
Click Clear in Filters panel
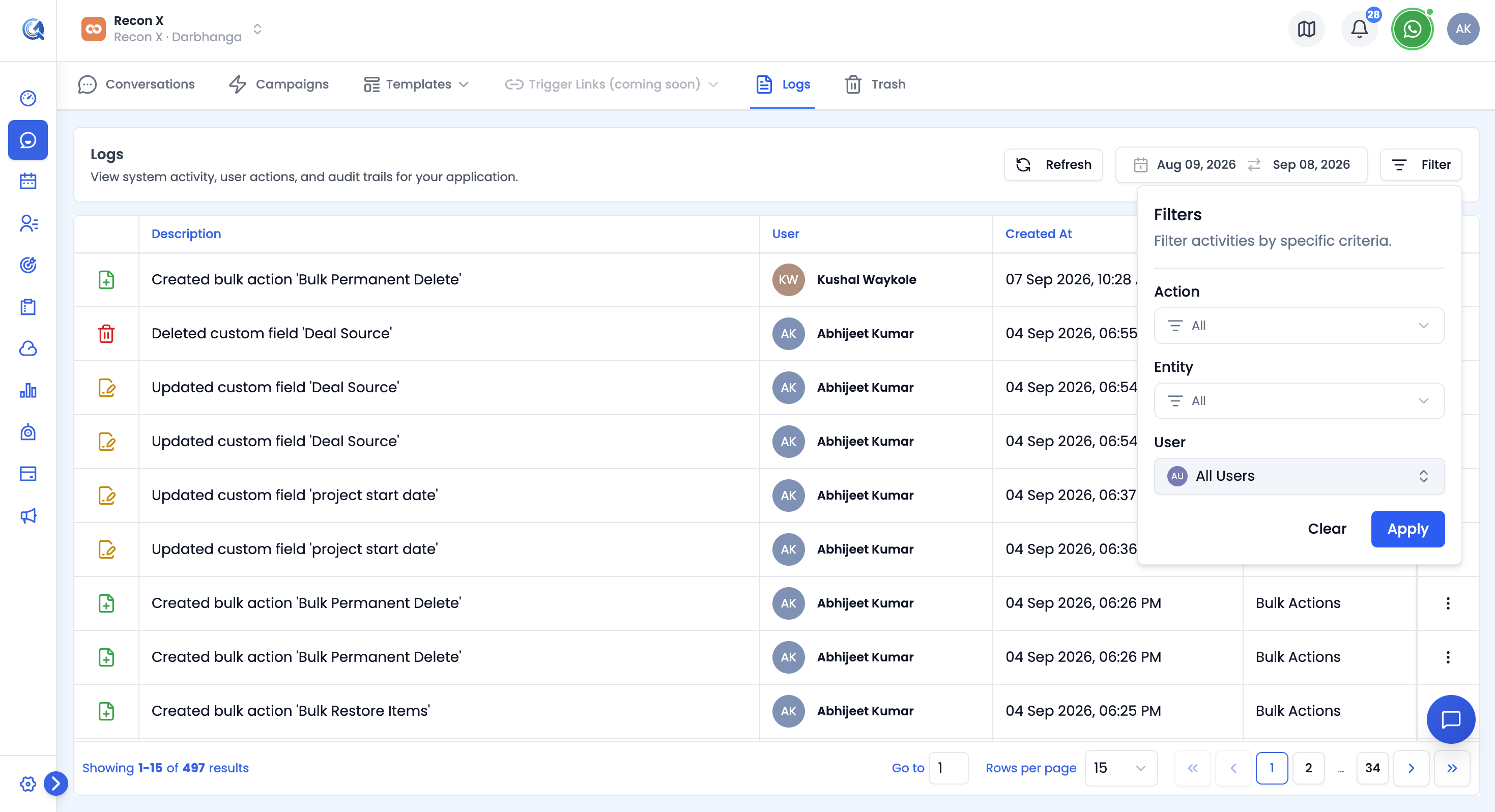coord(1327,529)
